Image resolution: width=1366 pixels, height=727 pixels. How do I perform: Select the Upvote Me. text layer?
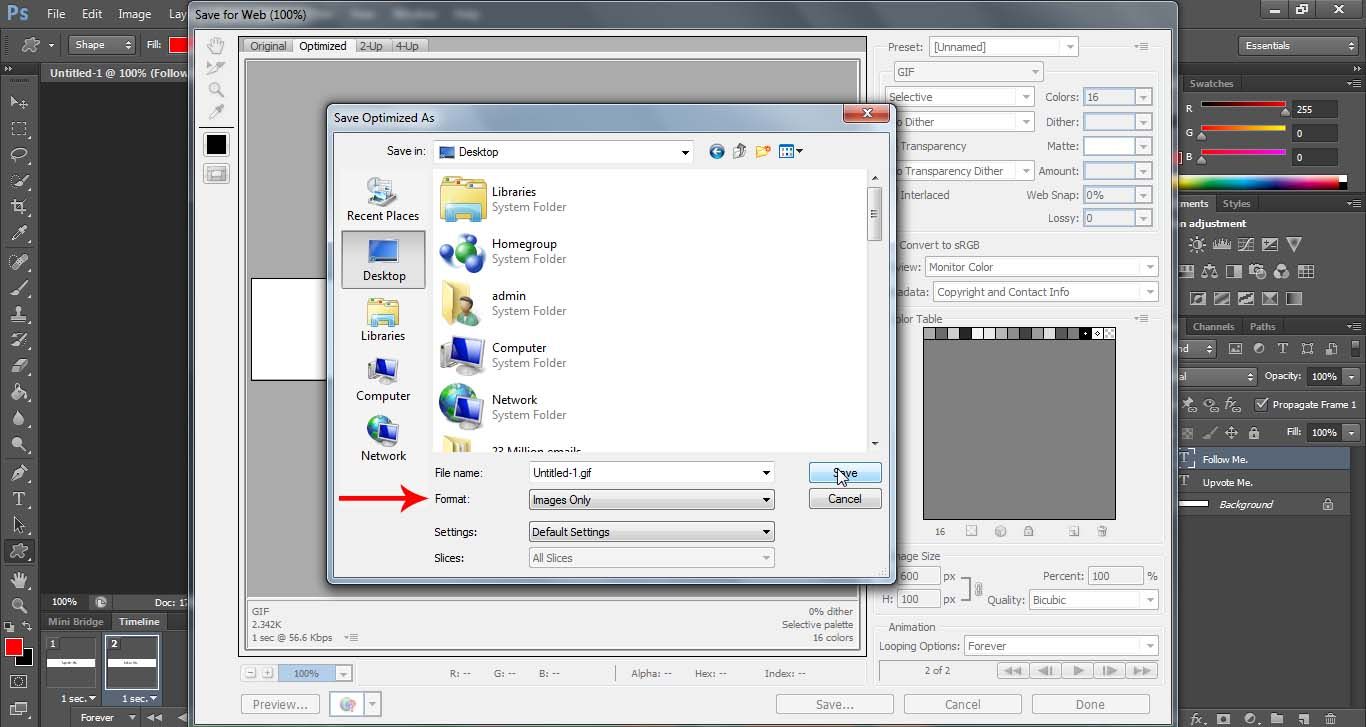[x=1228, y=482]
